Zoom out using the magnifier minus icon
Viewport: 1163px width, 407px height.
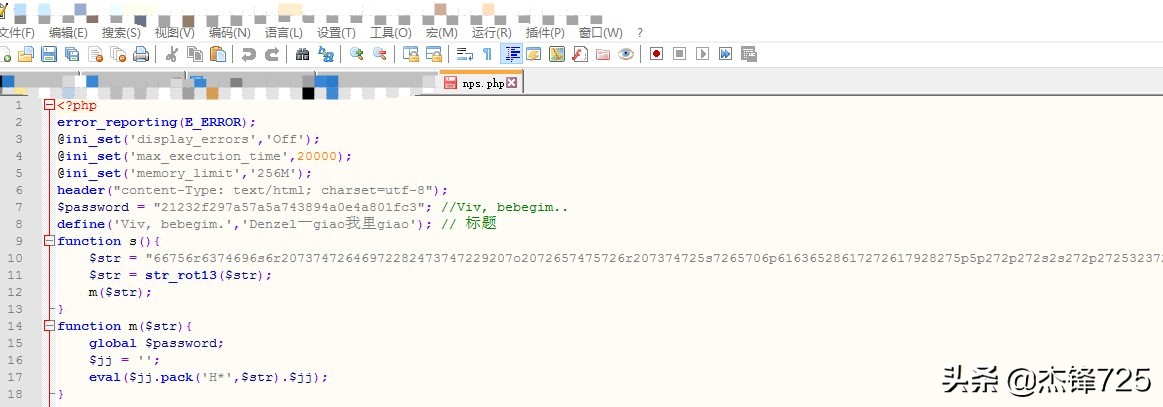(380, 53)
